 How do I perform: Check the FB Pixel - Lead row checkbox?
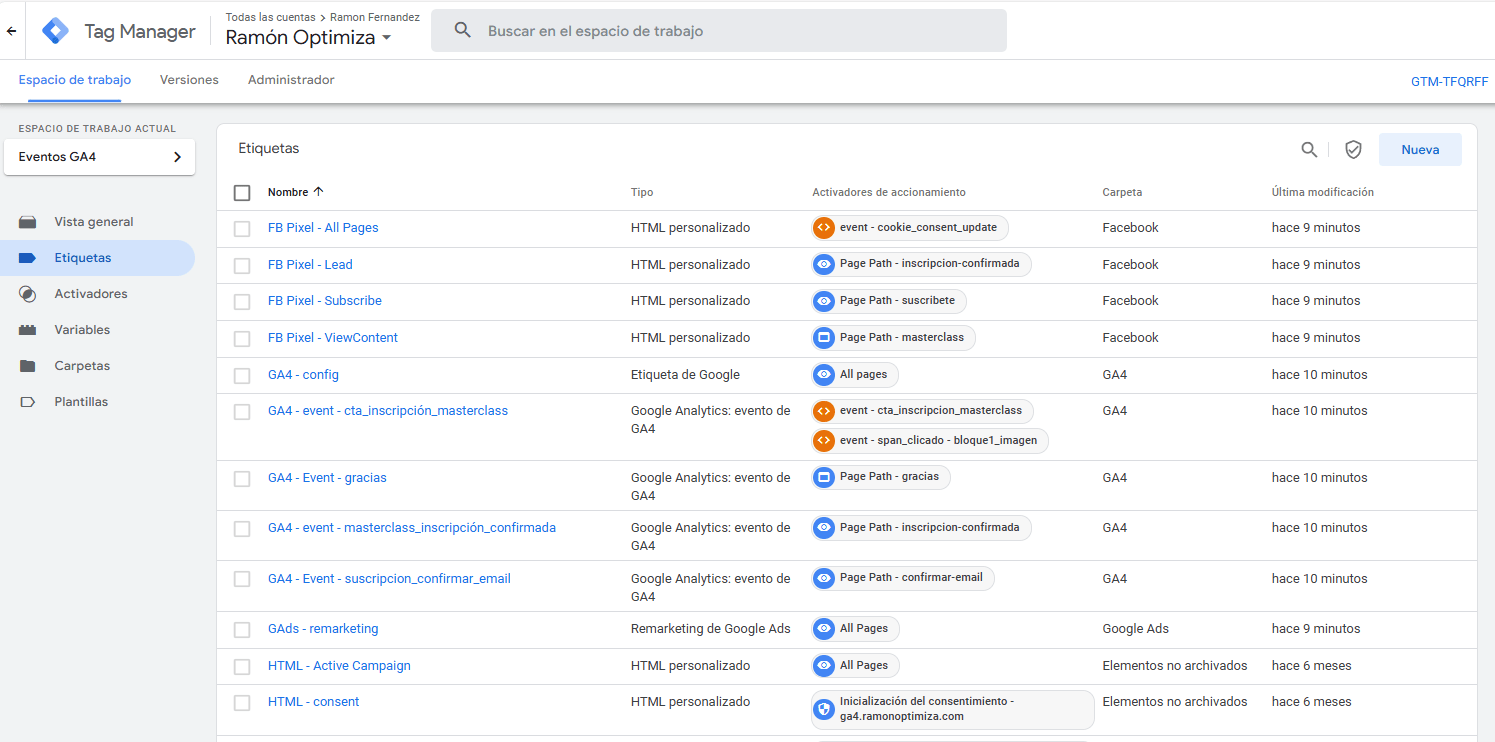[x=242, y=264]
